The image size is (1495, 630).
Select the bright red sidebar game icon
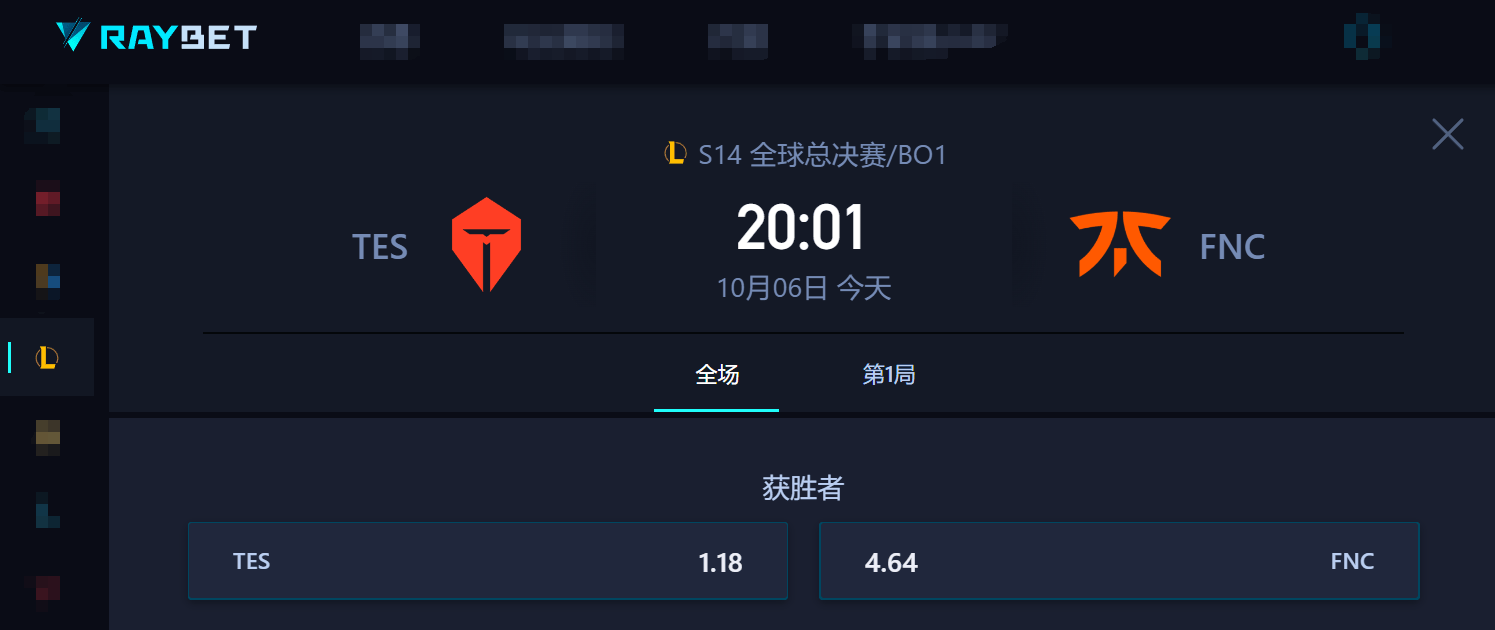coord(48,198)
